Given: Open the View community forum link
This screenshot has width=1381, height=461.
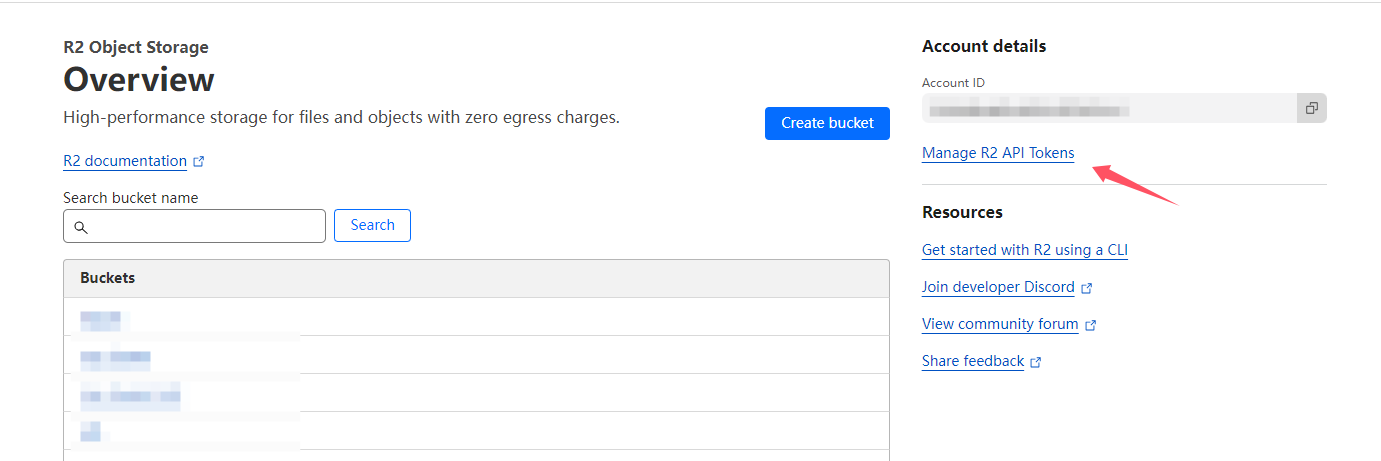Looking at the screenshot, I should pos(1000,324).
